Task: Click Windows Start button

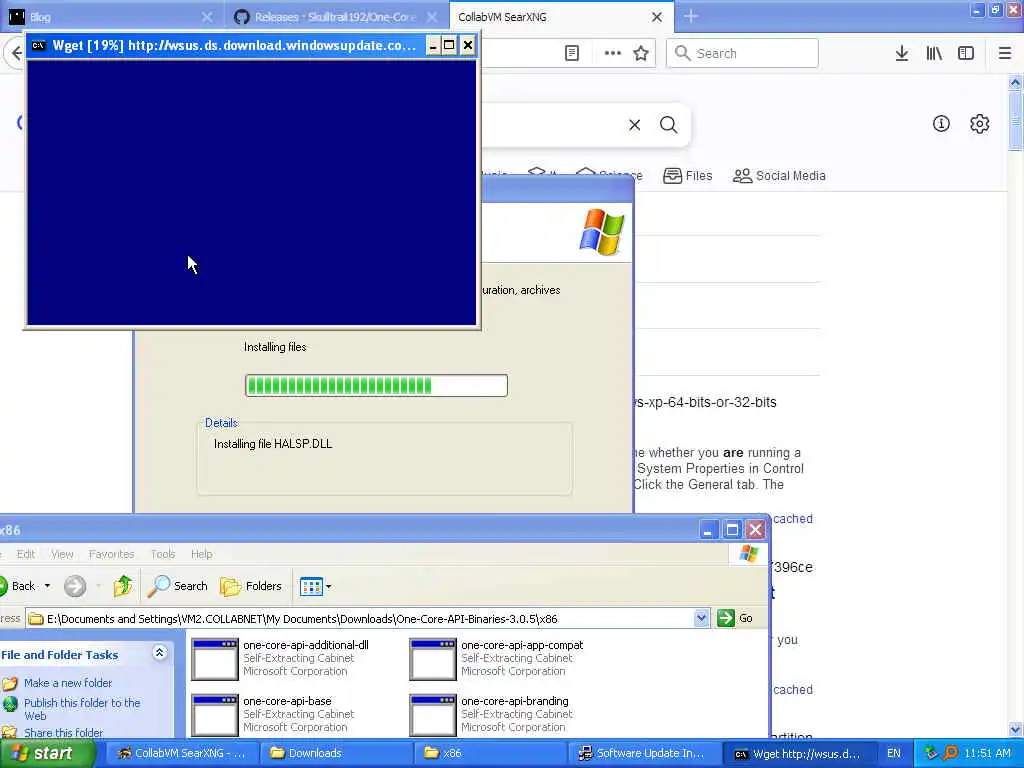Action: [47, 754]
